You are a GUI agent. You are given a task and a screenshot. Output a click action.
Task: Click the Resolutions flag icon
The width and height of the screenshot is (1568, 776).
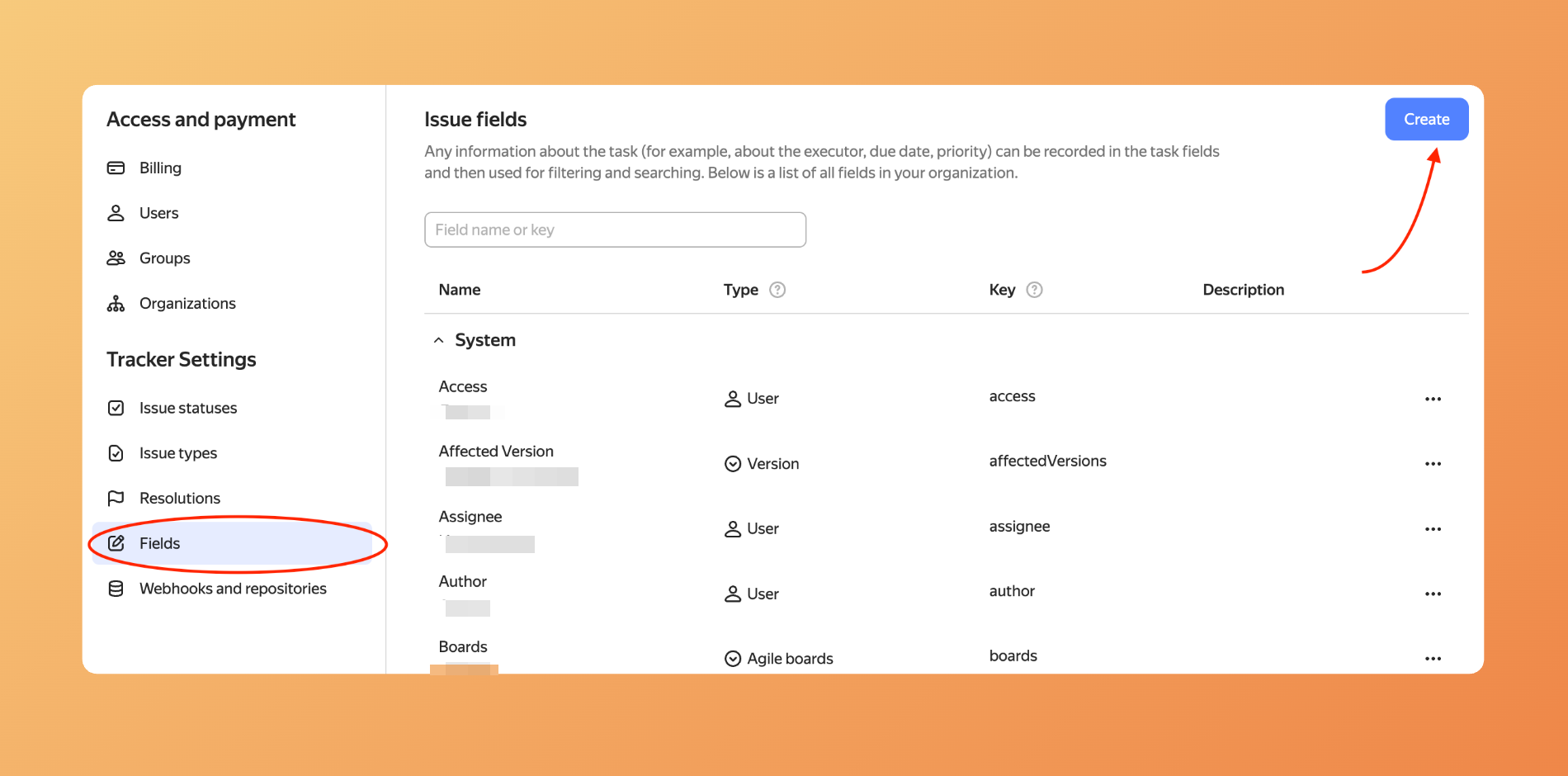coord(116,498)
